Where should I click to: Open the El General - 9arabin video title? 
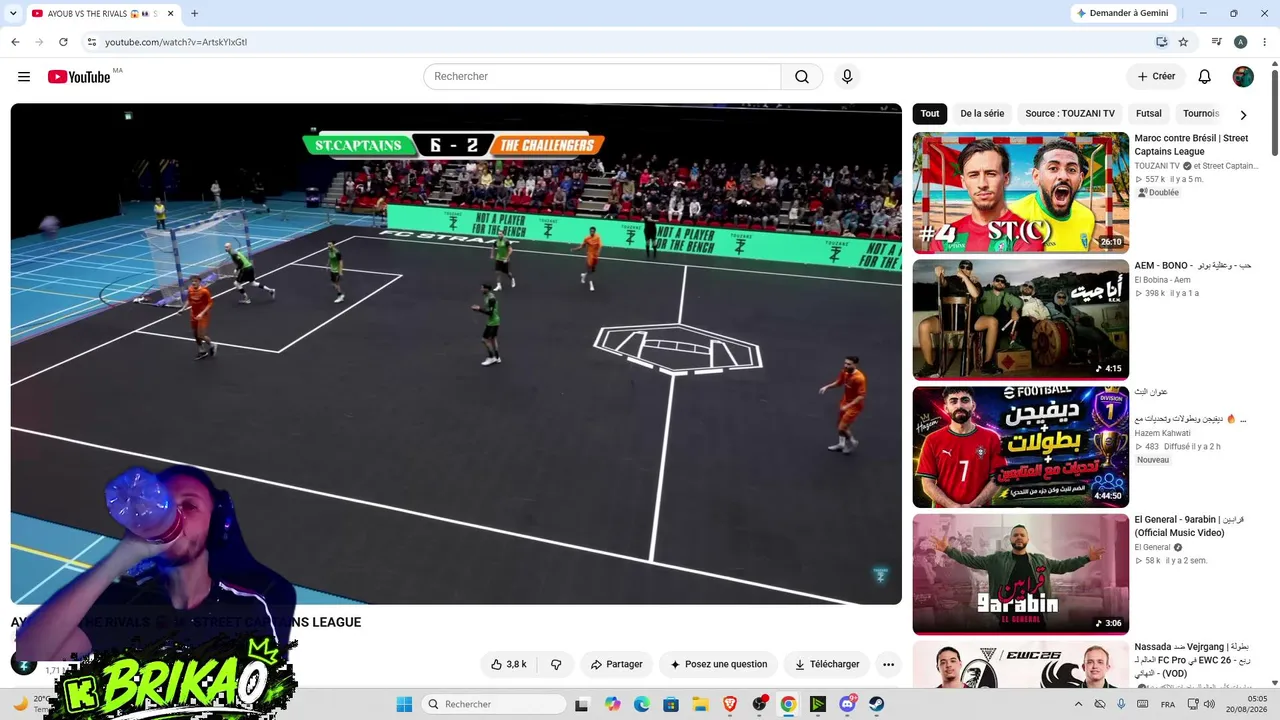pos(1189,526)
